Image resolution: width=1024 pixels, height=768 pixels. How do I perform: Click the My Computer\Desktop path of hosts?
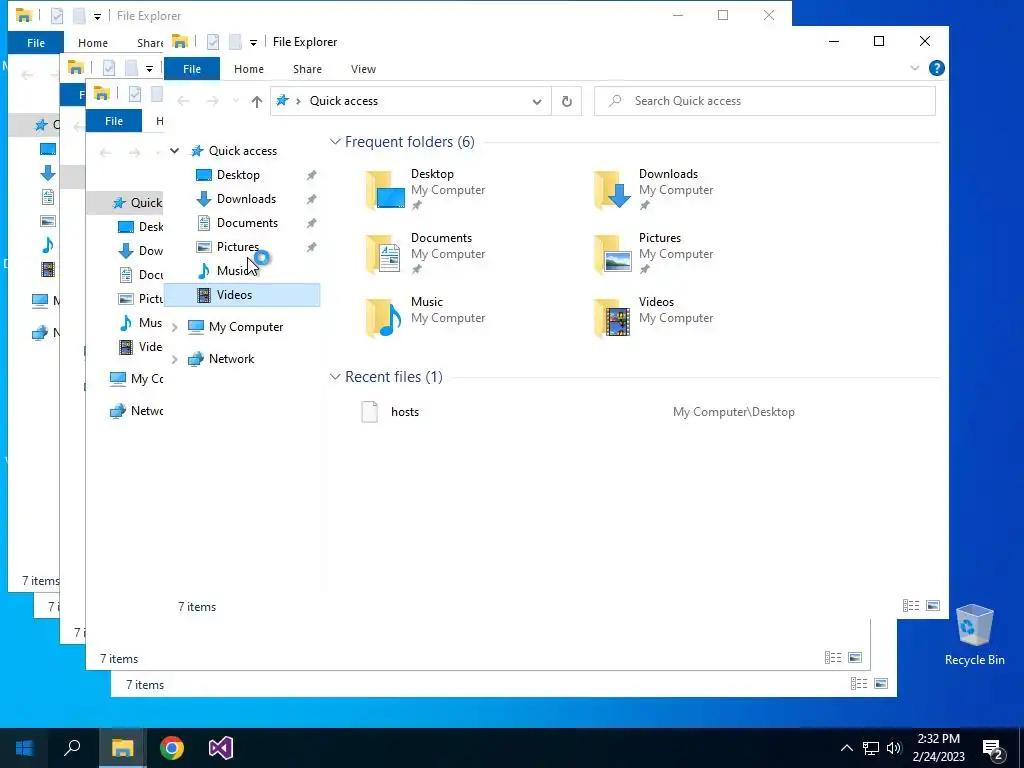coord(733,412)
